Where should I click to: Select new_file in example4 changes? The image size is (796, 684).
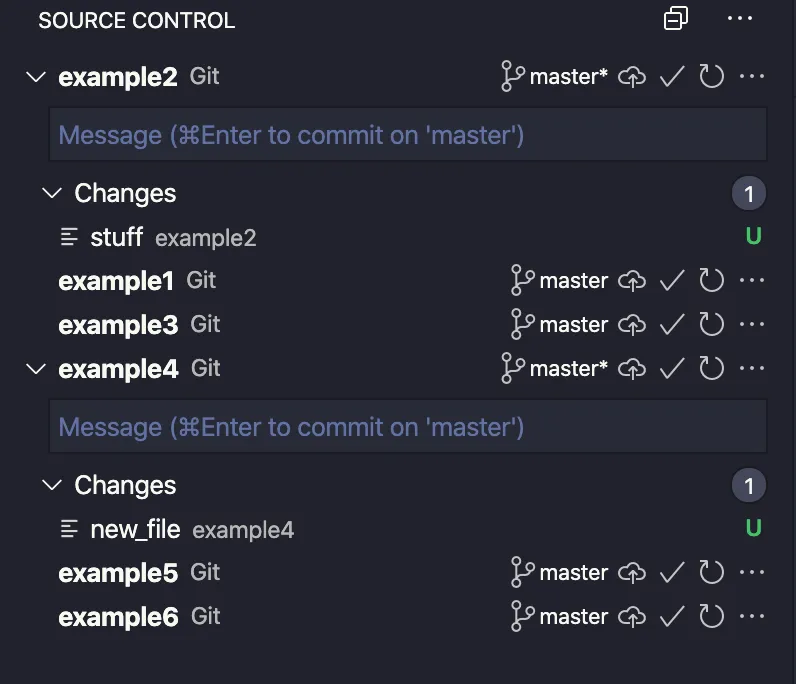tap(135, 529)
